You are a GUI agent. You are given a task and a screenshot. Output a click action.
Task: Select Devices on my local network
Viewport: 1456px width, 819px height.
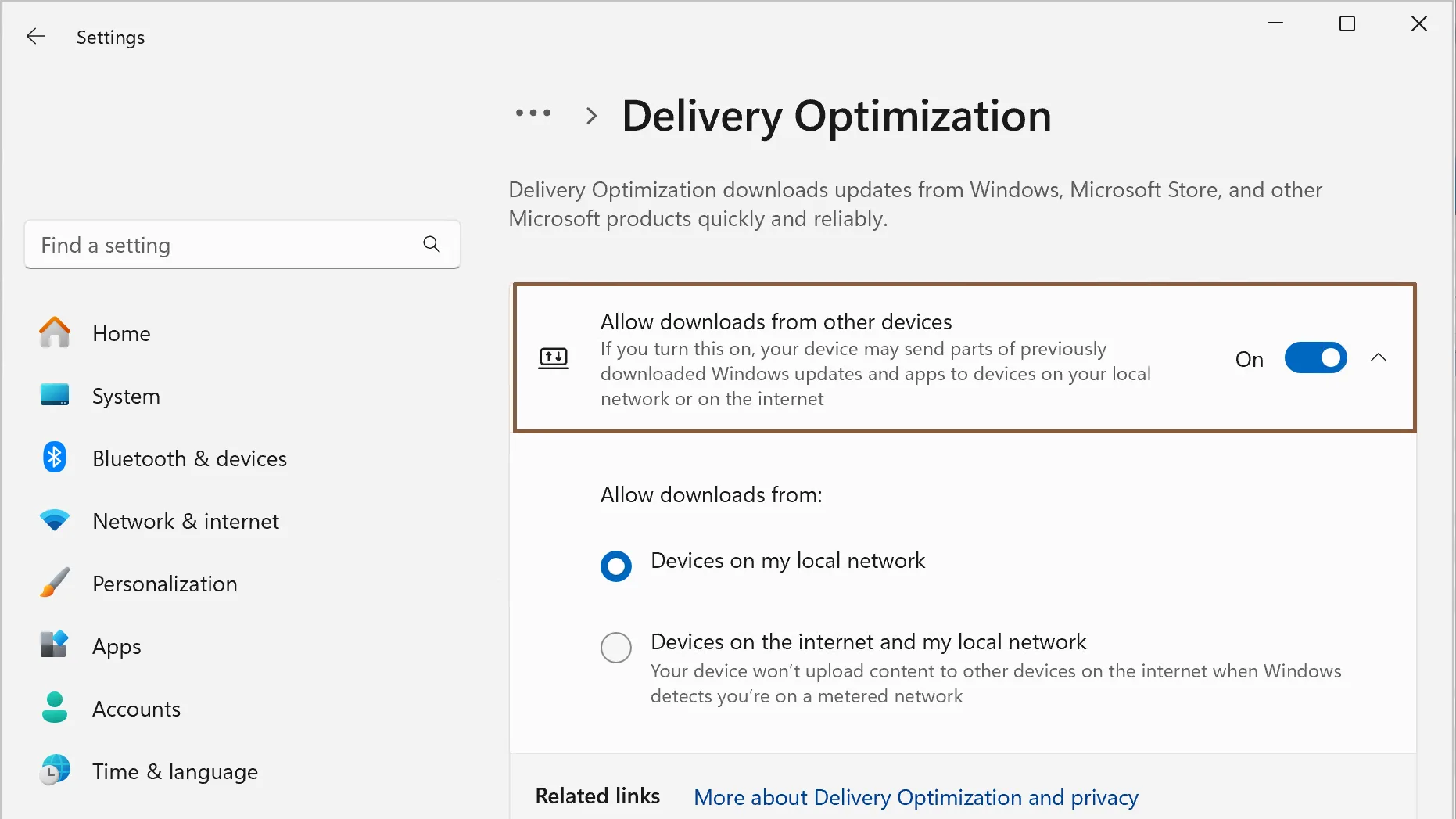[x=616, y=566]
